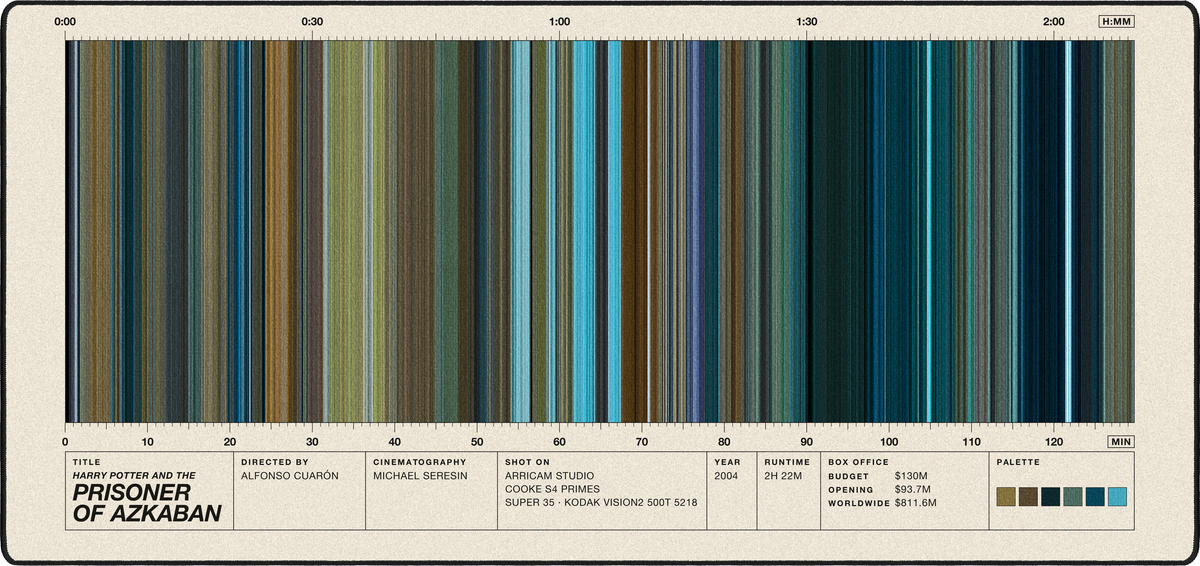The image size is (1200, 566).
Task: Pick the deep blue palette swatch
Action: pos(1096,497)
